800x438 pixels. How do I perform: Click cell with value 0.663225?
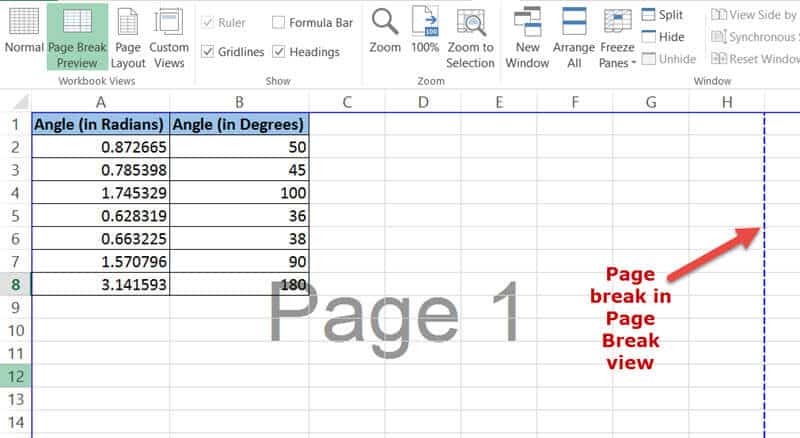101,238
